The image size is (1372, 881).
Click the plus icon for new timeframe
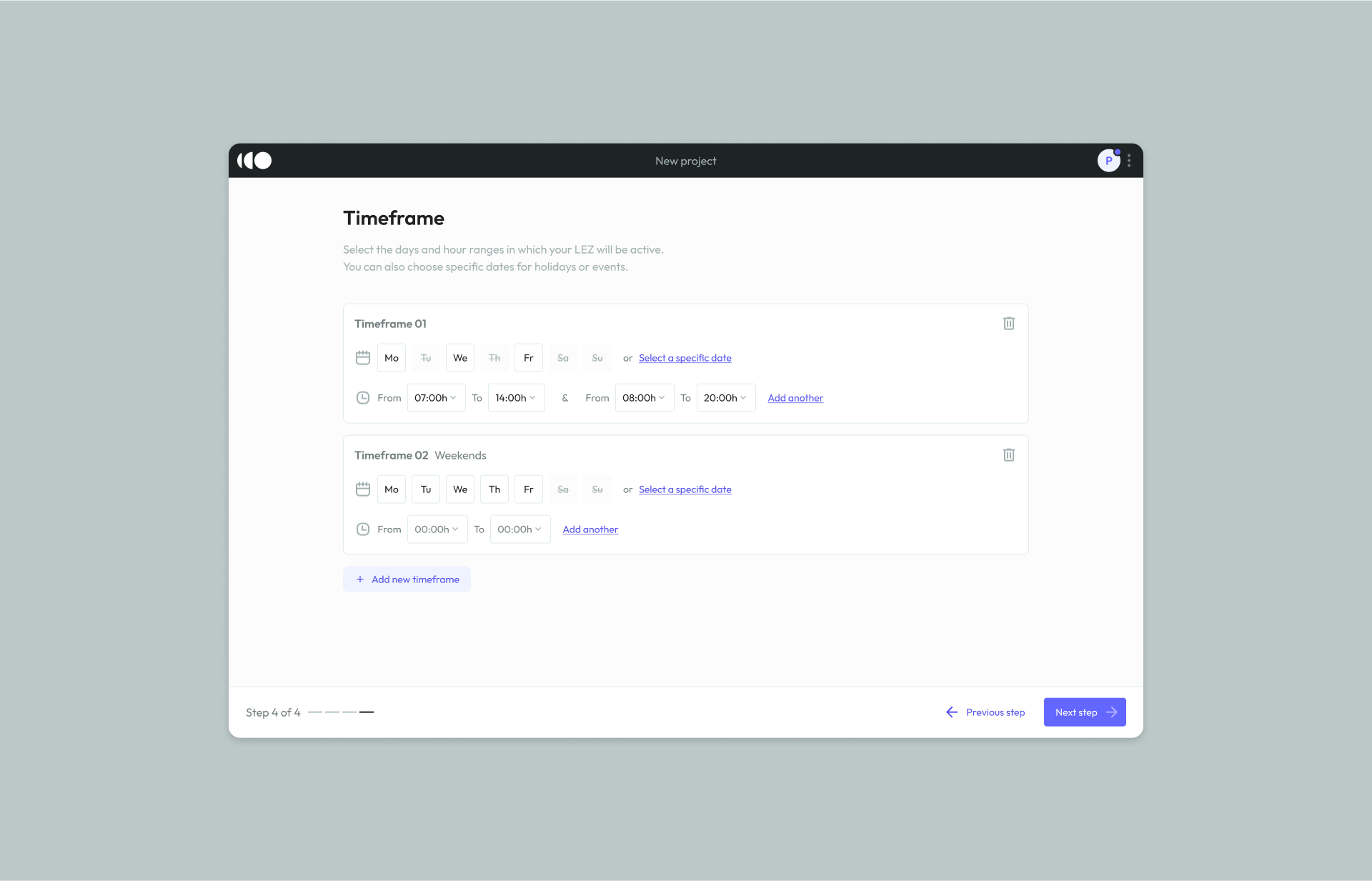pyautogui.click(x=360, y=579)
